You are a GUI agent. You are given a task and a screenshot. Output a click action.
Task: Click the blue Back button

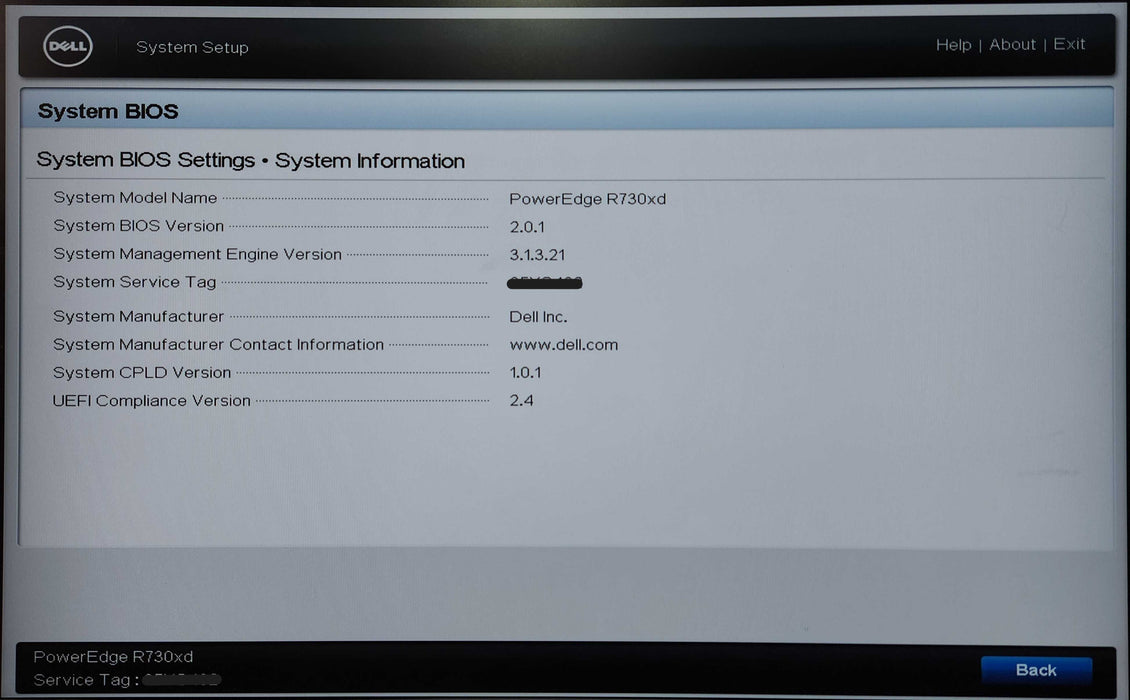1036,670
